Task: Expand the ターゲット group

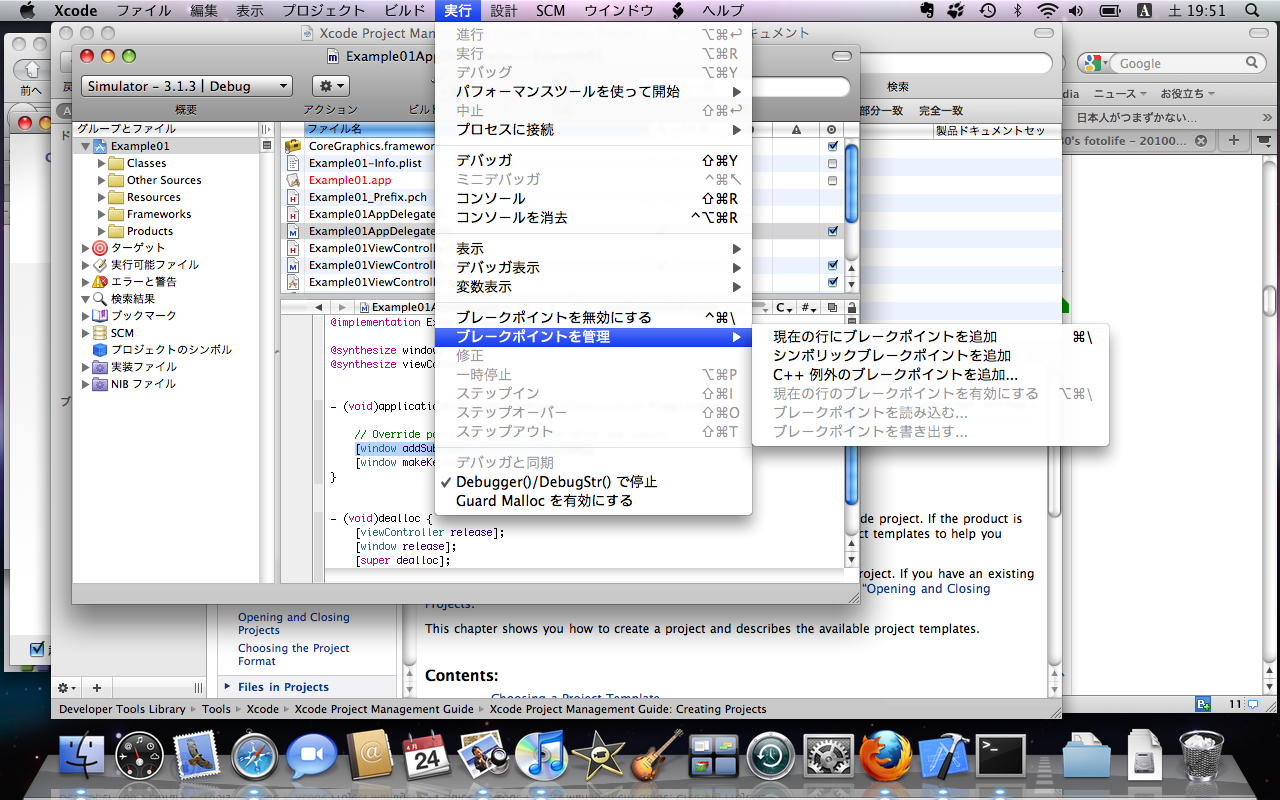Action: coord(85,248)
